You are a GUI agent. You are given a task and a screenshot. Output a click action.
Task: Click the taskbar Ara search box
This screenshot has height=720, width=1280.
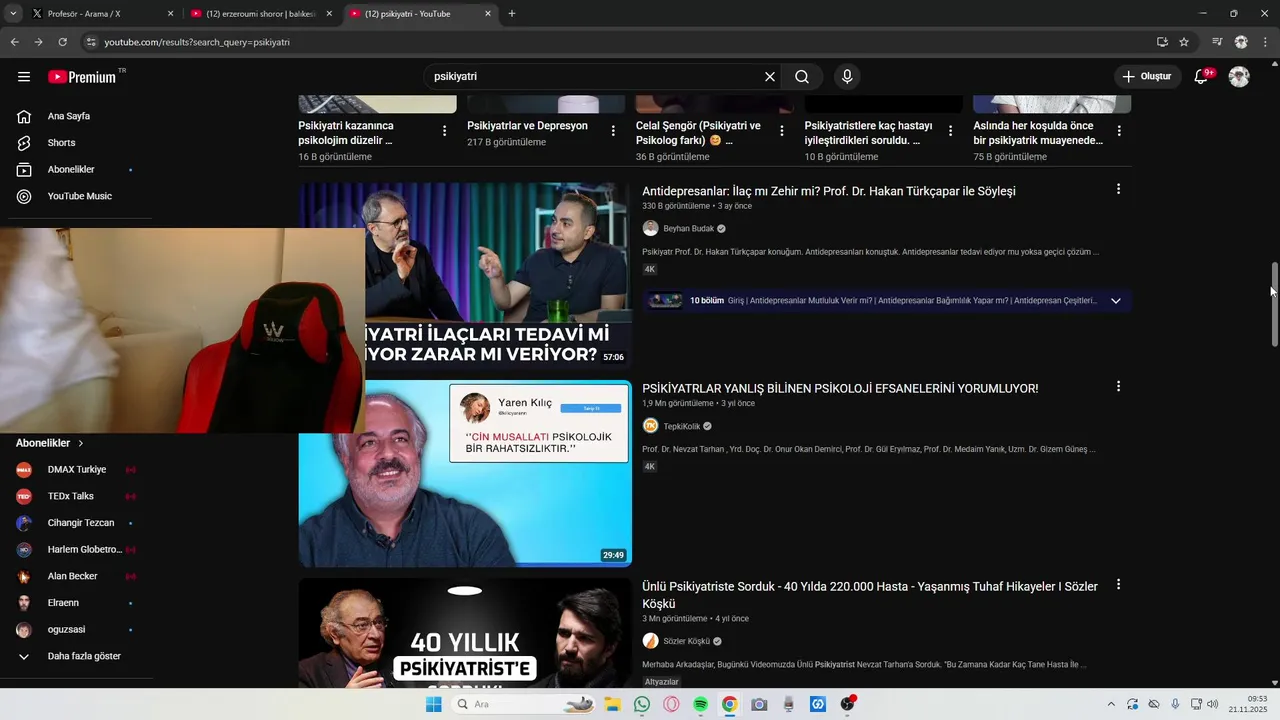(524, 704)
